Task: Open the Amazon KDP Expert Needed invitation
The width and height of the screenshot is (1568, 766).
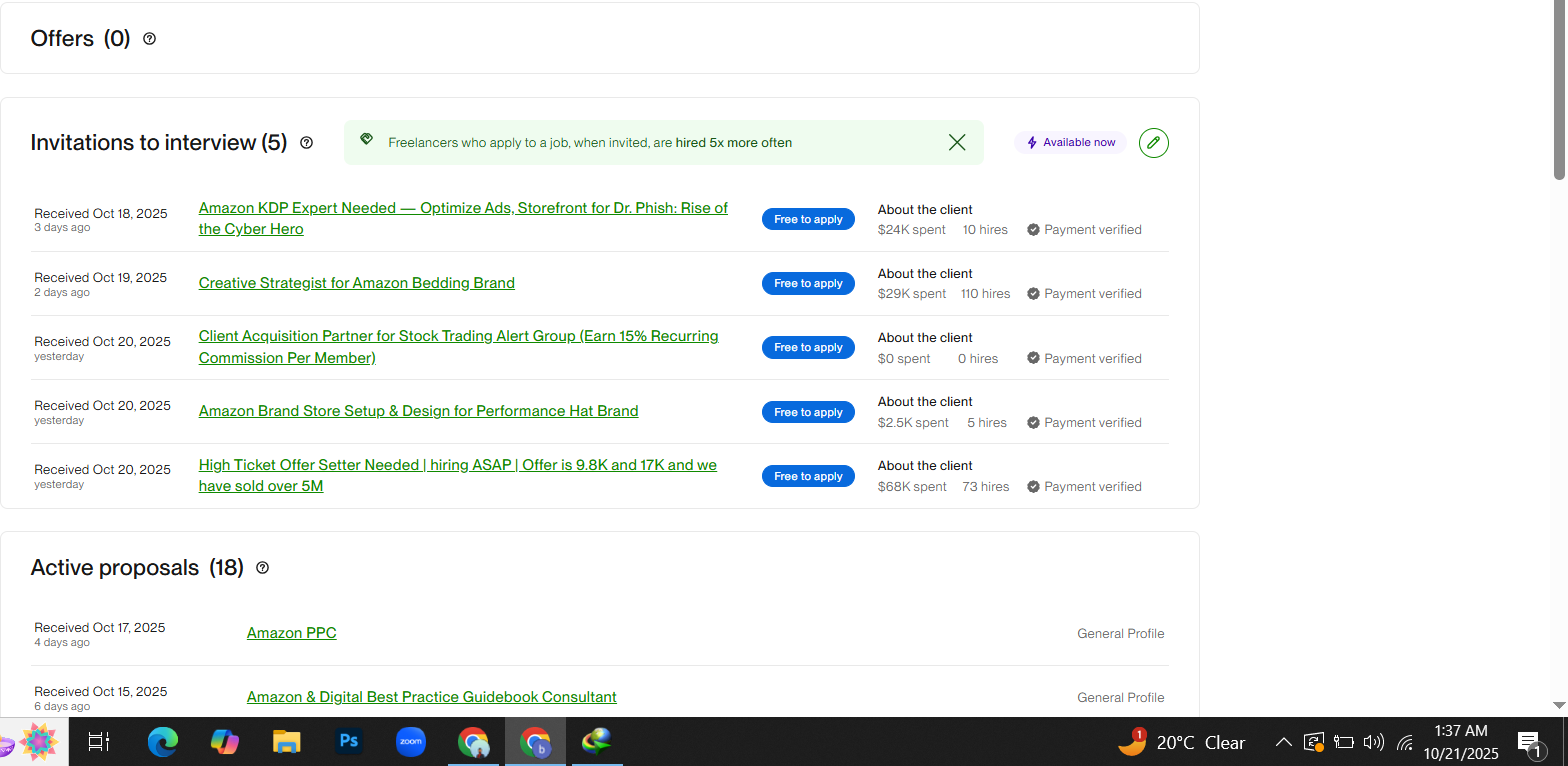Action: (463, 219)
